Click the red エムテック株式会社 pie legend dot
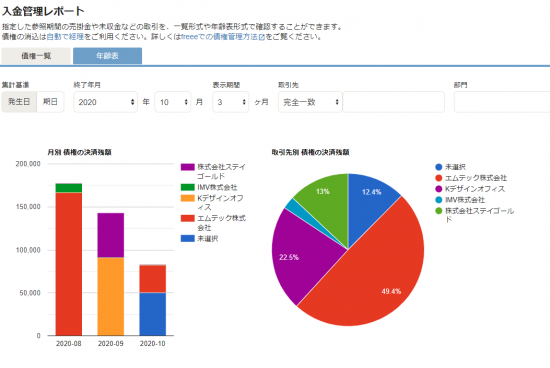 (x=438, y=178)
